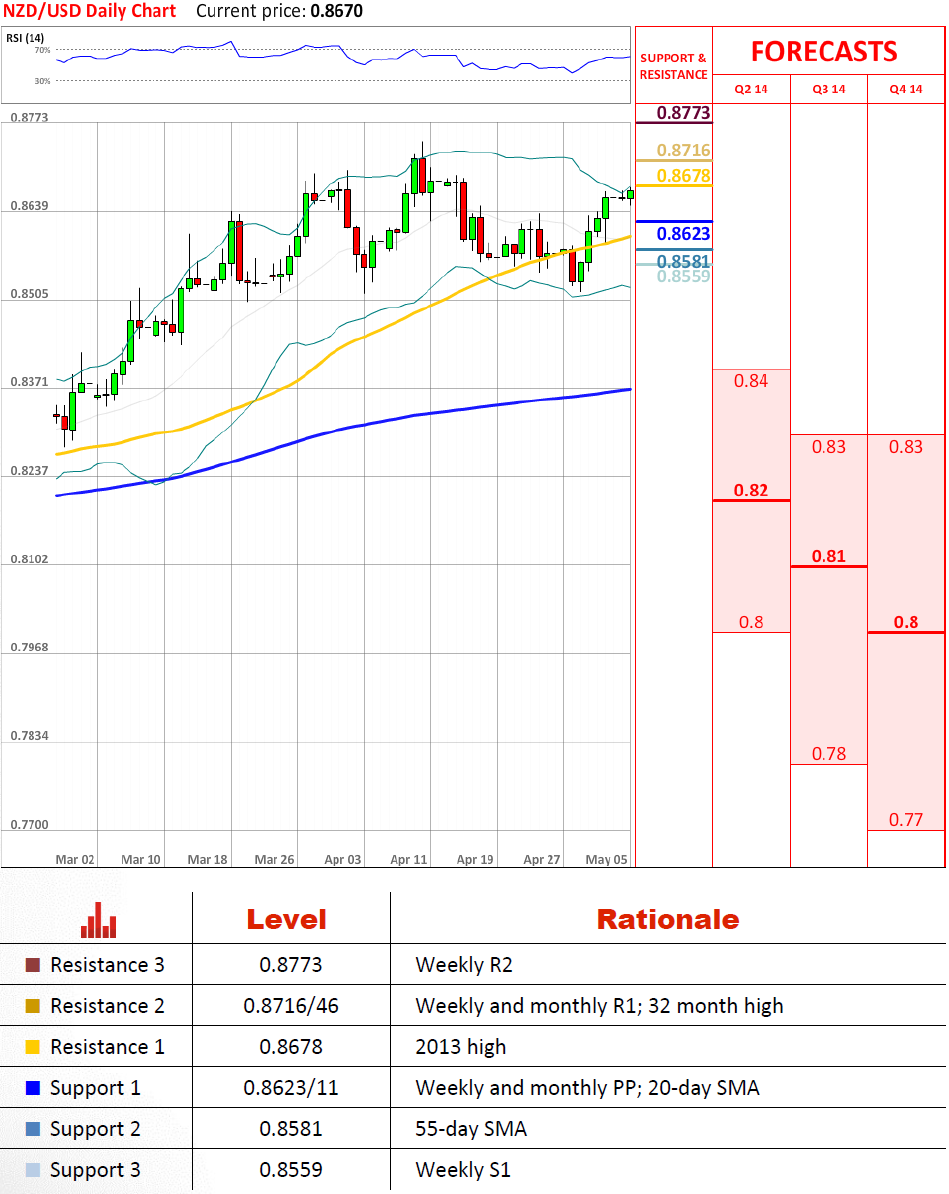Click the Q3 14 forecast high 0.83
This screenshot has width=949, height=1194.
(829, 447)
